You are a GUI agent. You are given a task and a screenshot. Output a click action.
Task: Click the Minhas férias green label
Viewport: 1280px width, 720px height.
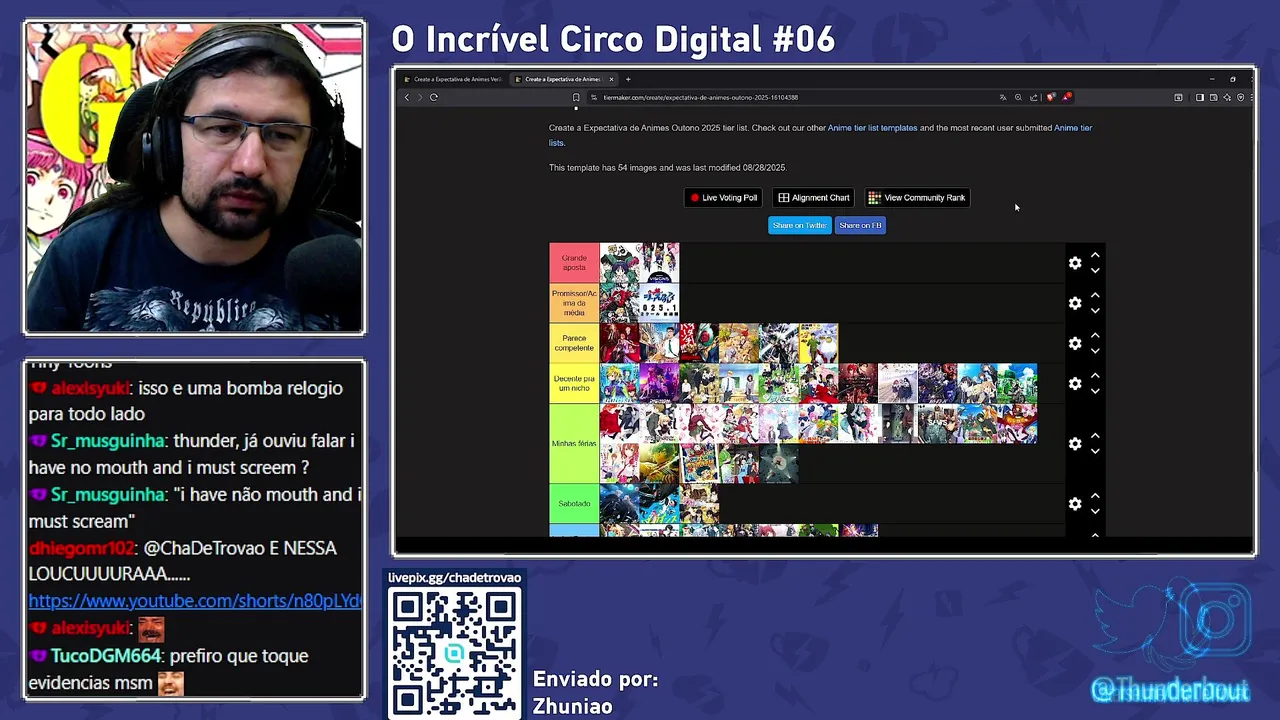tap(574, 443)
